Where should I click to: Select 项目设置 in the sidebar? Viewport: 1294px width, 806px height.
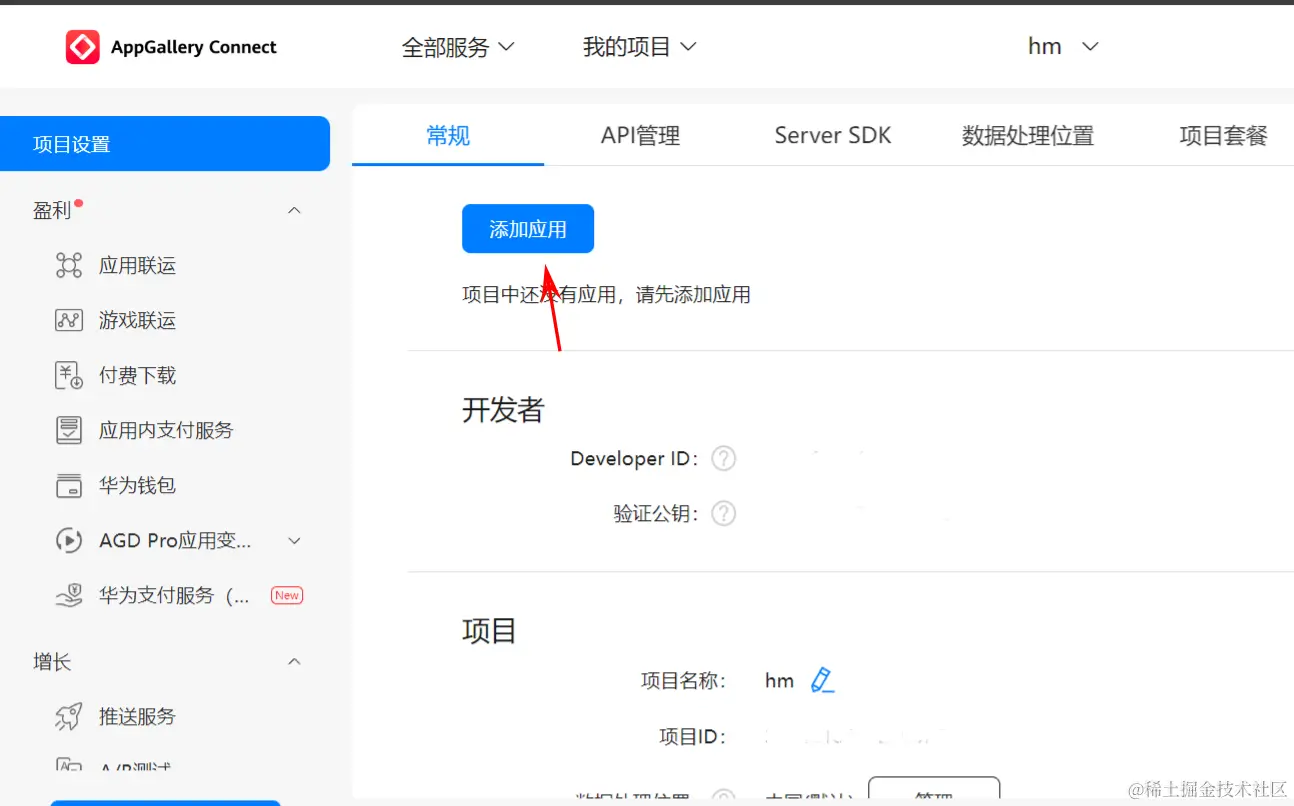point(165,144)
